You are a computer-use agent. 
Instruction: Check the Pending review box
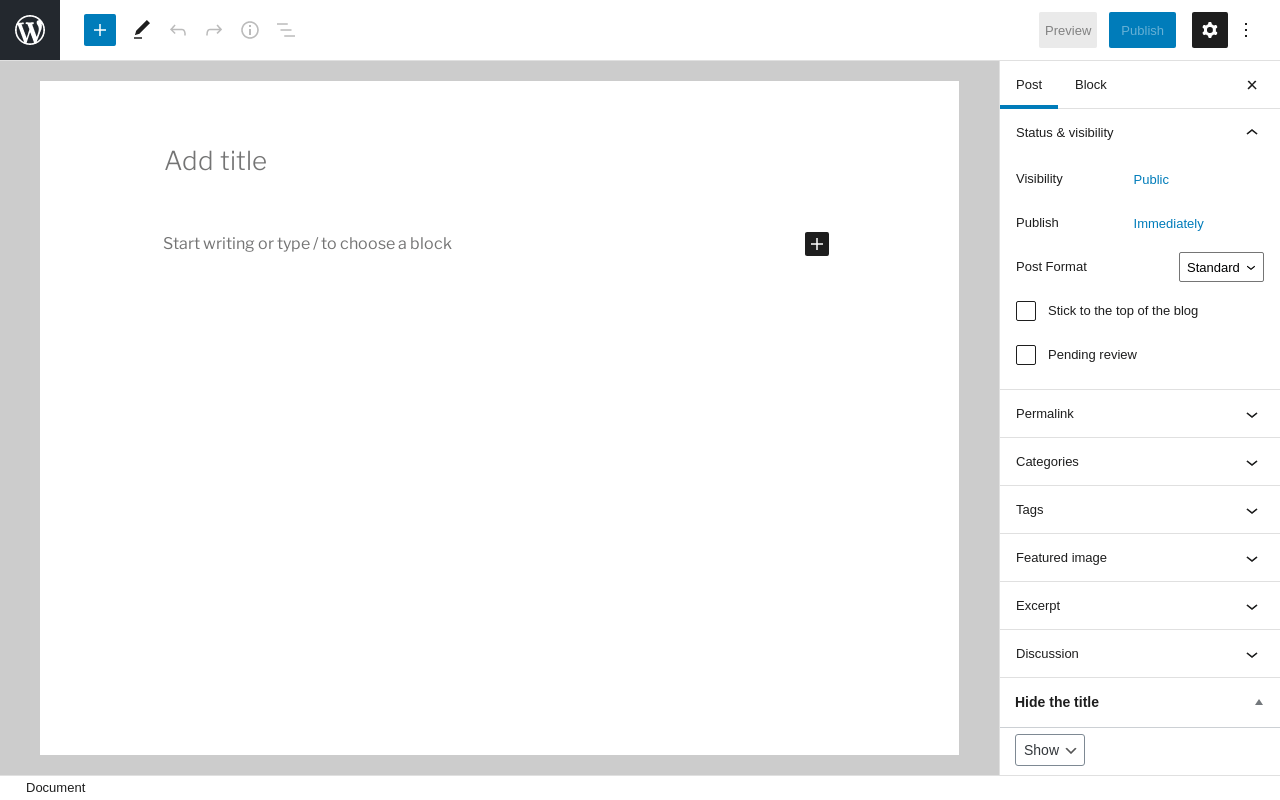click(1026, 355)
